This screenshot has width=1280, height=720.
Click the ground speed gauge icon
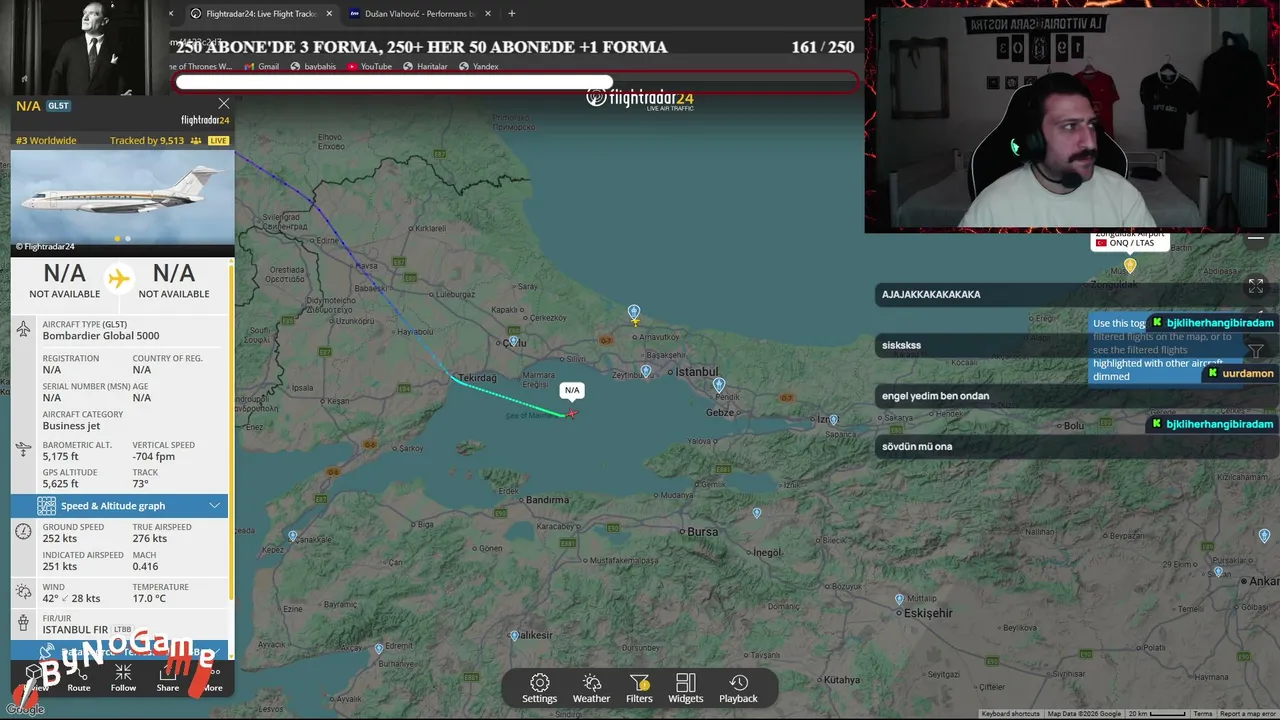pos(24,532)
